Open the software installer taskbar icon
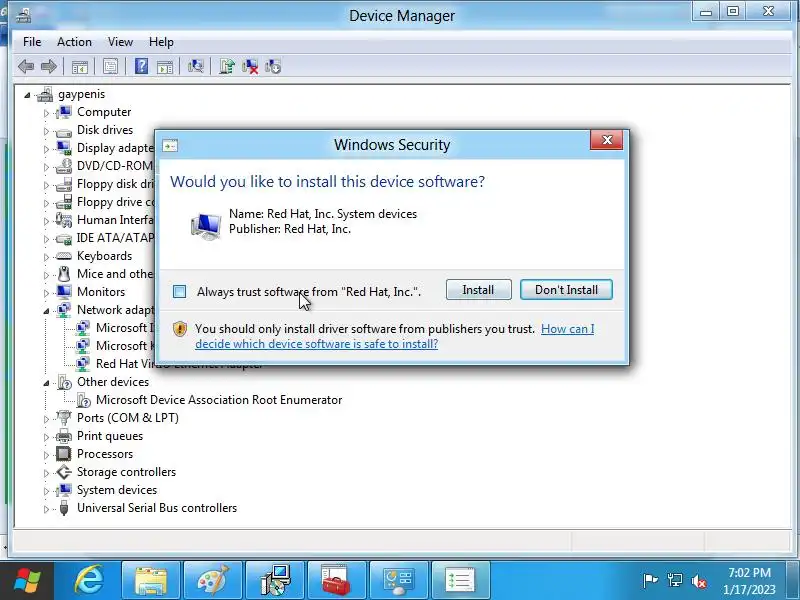800x600 pixels. coord(275,580)
